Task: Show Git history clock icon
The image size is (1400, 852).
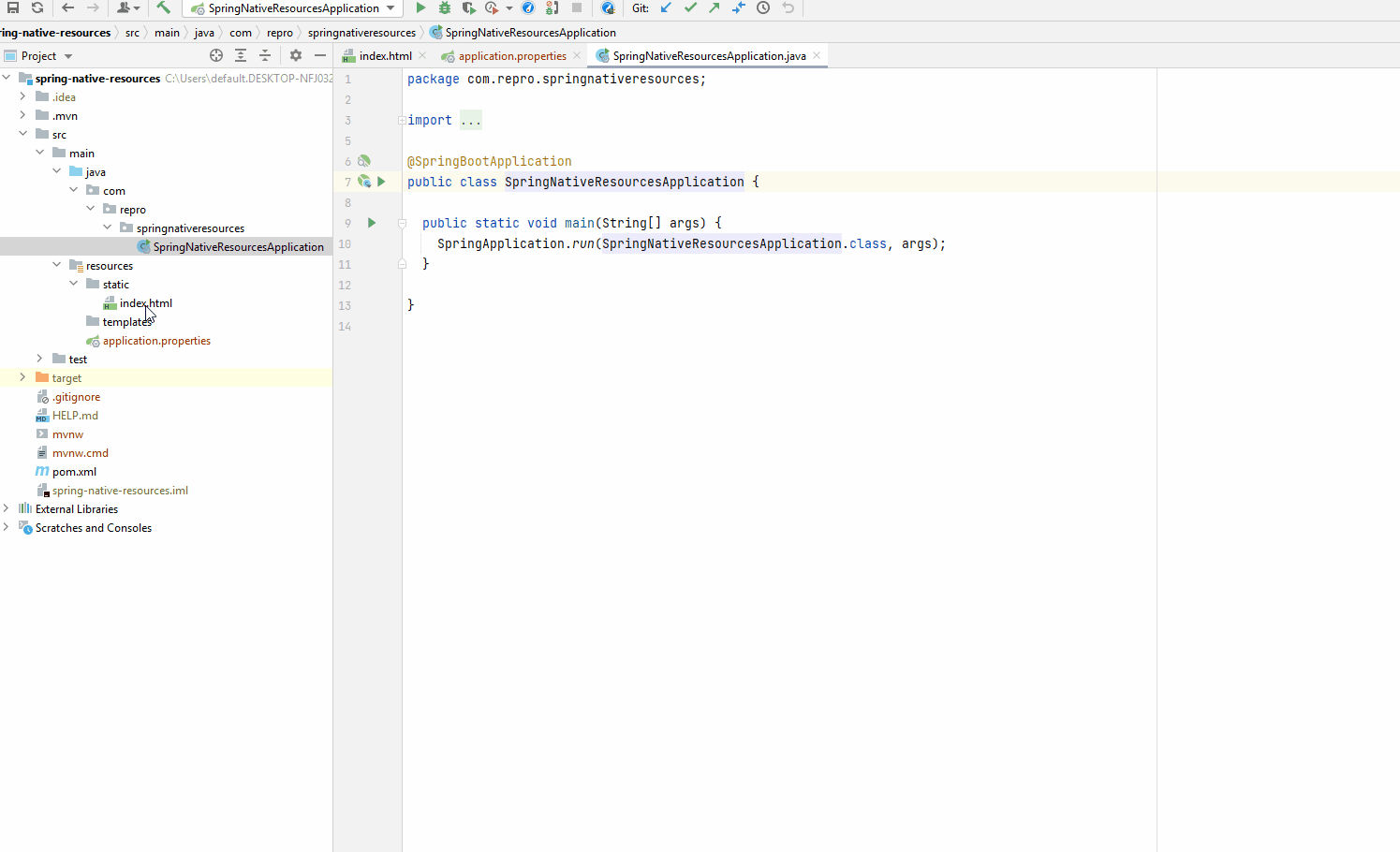Action: [763, 7]
